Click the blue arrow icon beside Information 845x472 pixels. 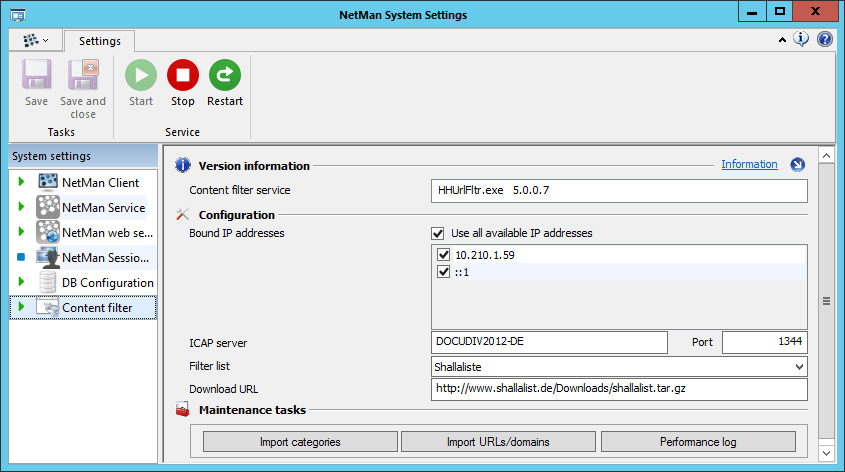pos(797,165)
